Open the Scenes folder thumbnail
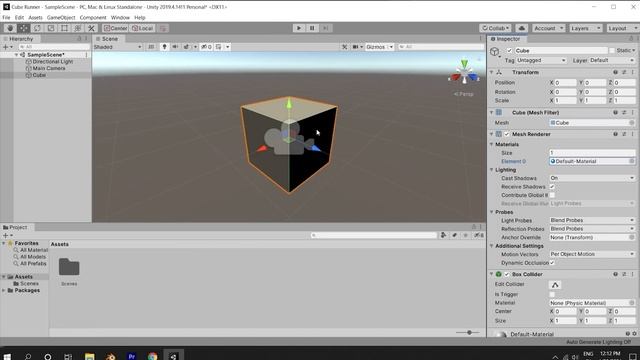Screen dimensions: 640x360 pyautogui.click(x=69, y=267)
